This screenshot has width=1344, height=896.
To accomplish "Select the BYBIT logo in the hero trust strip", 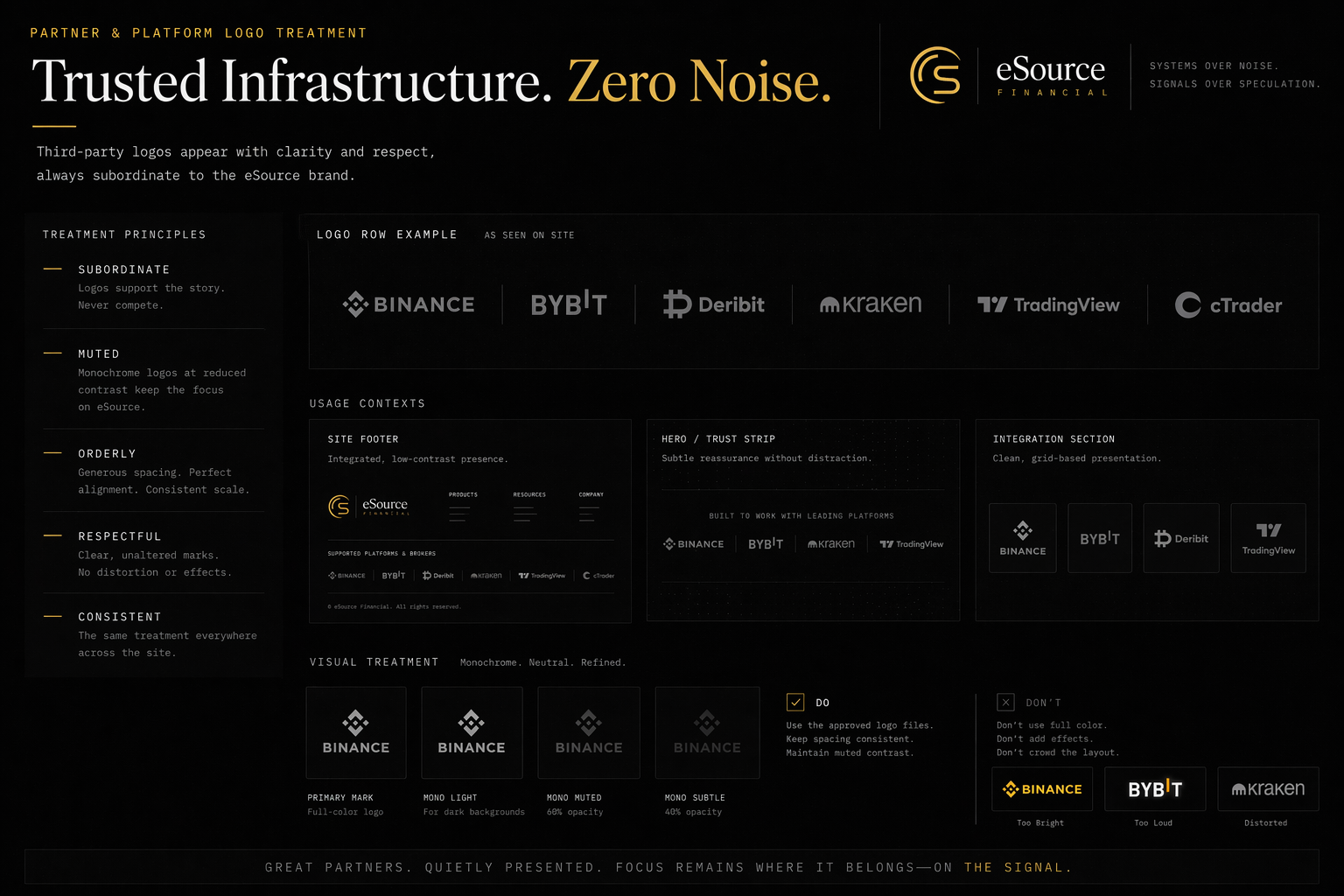I will [x=765, y=543].
